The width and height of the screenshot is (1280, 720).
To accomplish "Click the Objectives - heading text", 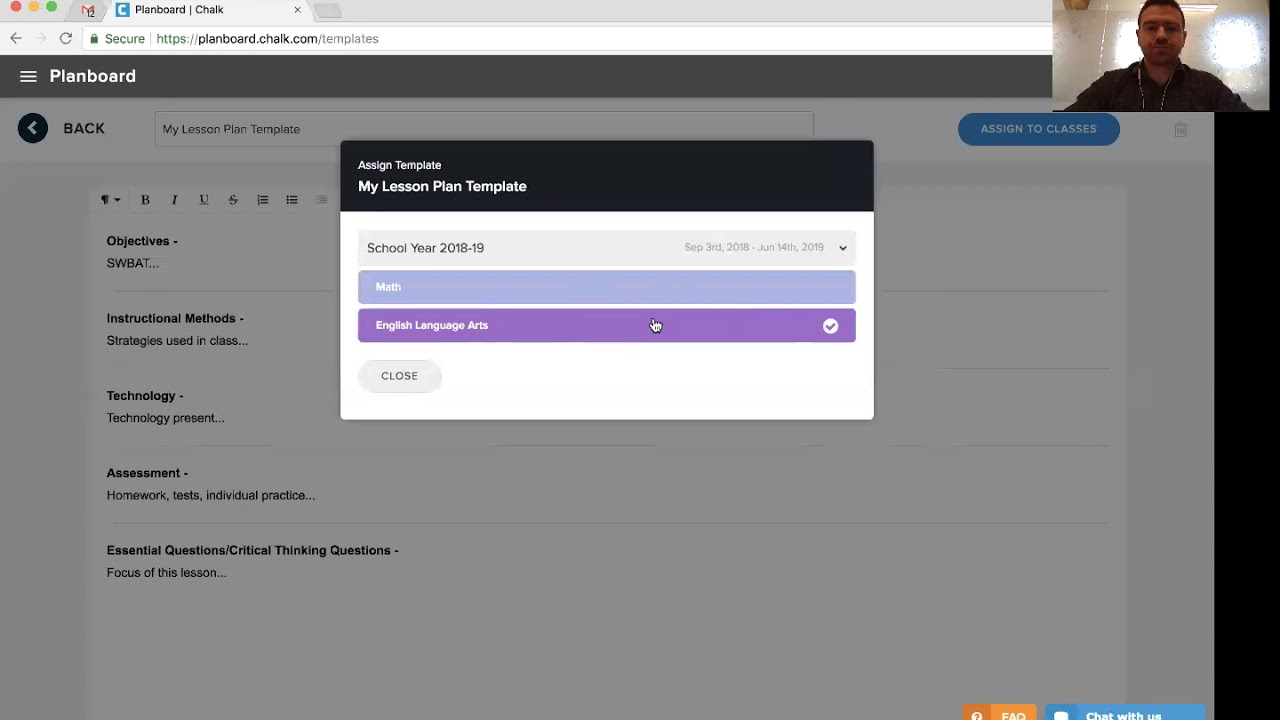I will pyautogui.click(x=142, y=241).
